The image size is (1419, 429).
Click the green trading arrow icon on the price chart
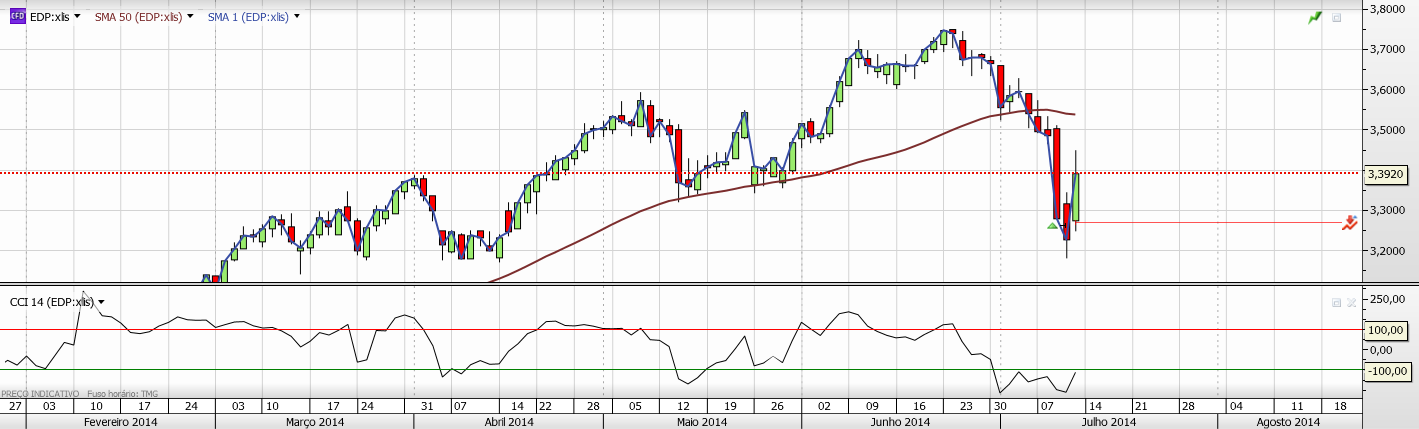1315,18
